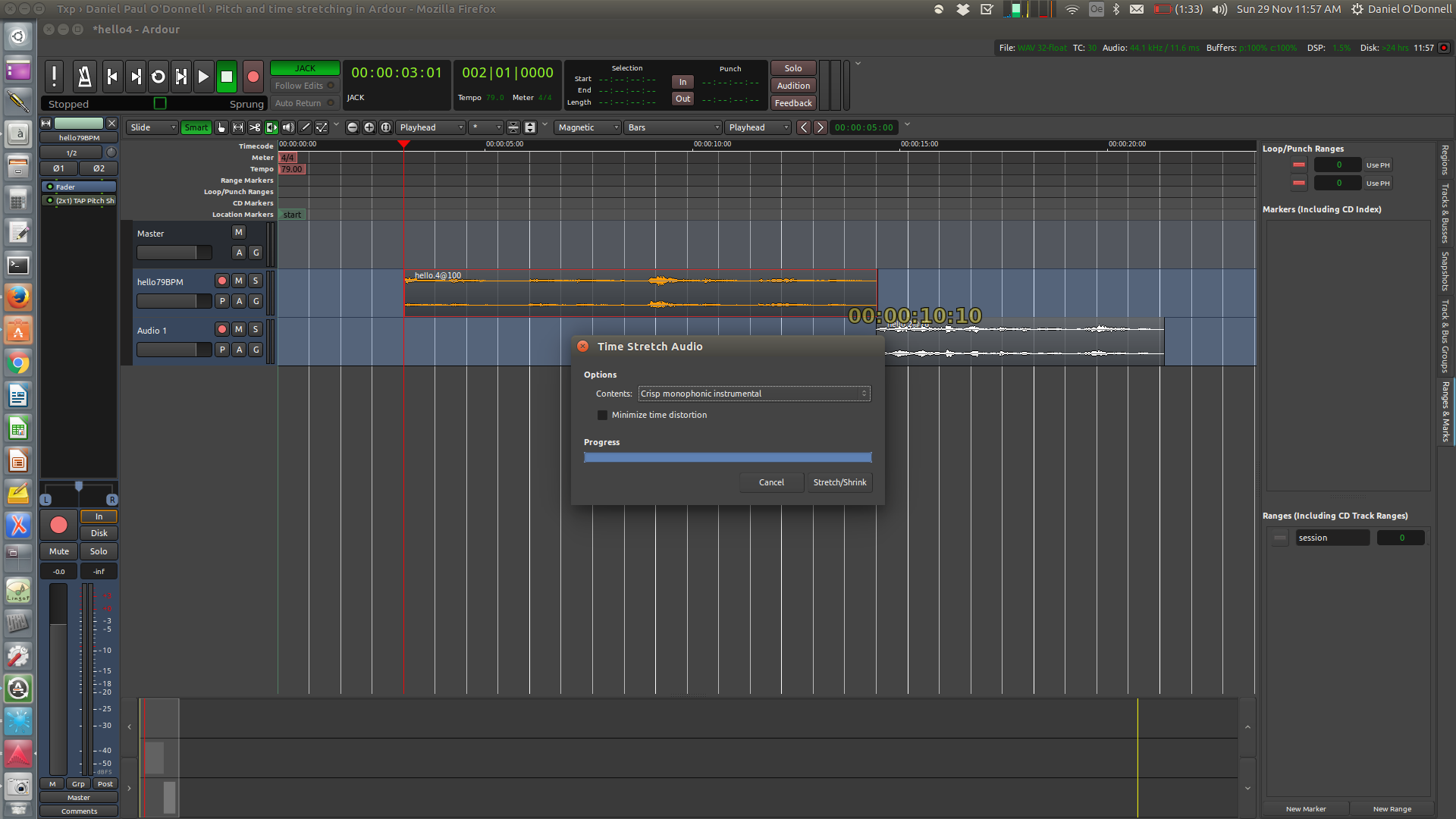Image resolution: width=1456 pixels, height=819 pixels.
Task: Toggle Punch Out button
Action: pos(682,99)
